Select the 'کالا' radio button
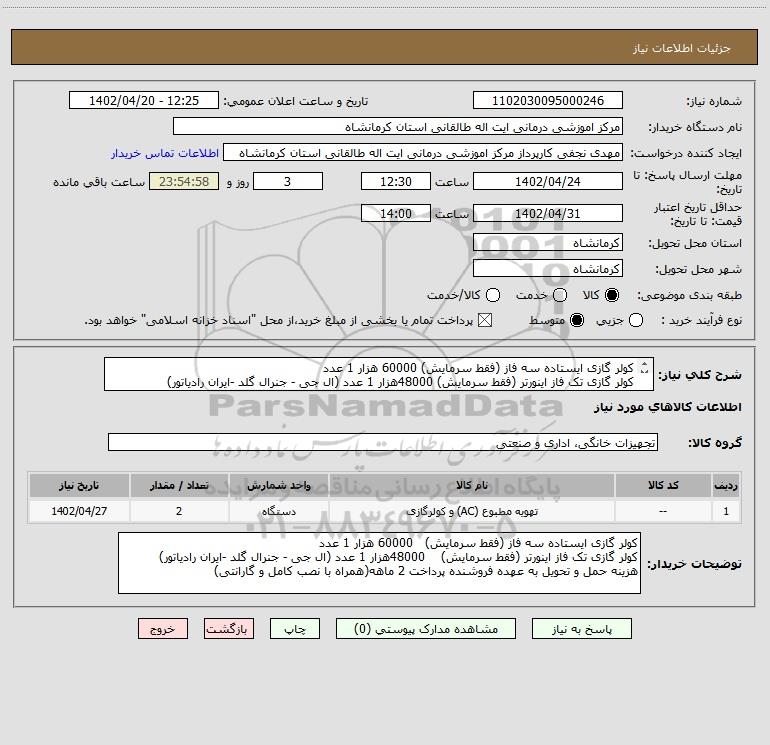 [x=612, y=295]
